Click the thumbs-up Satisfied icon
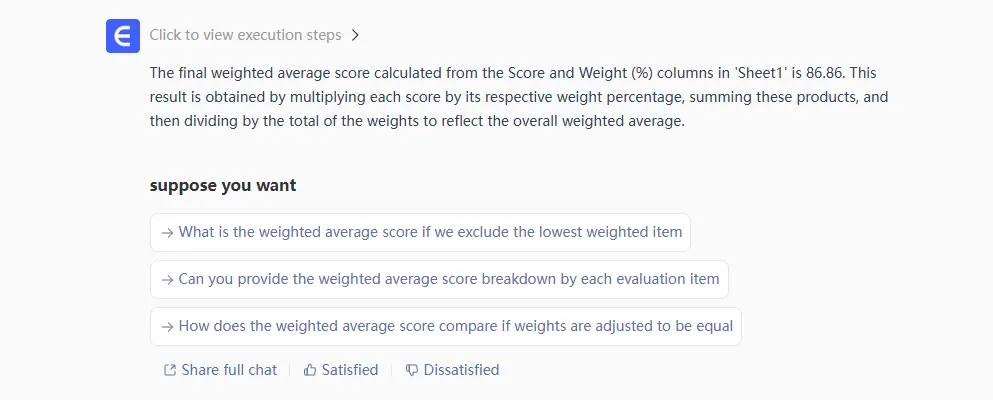The image size is (993, 400). tap(311, 370)
